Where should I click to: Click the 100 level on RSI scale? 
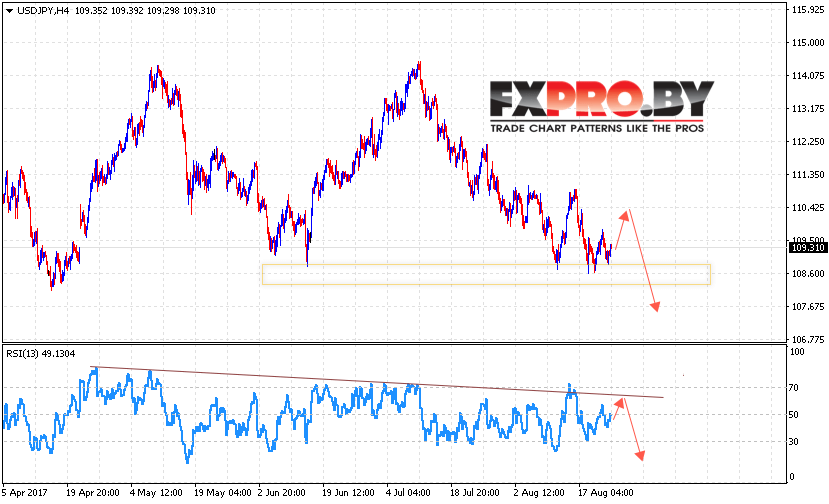pos(797,352)
